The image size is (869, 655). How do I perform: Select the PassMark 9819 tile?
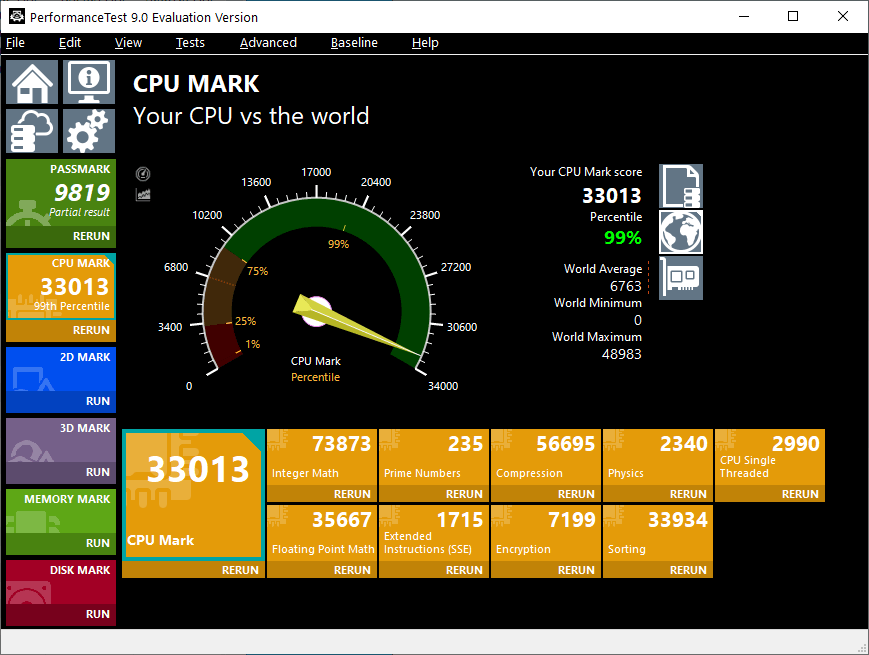(61, 193)
